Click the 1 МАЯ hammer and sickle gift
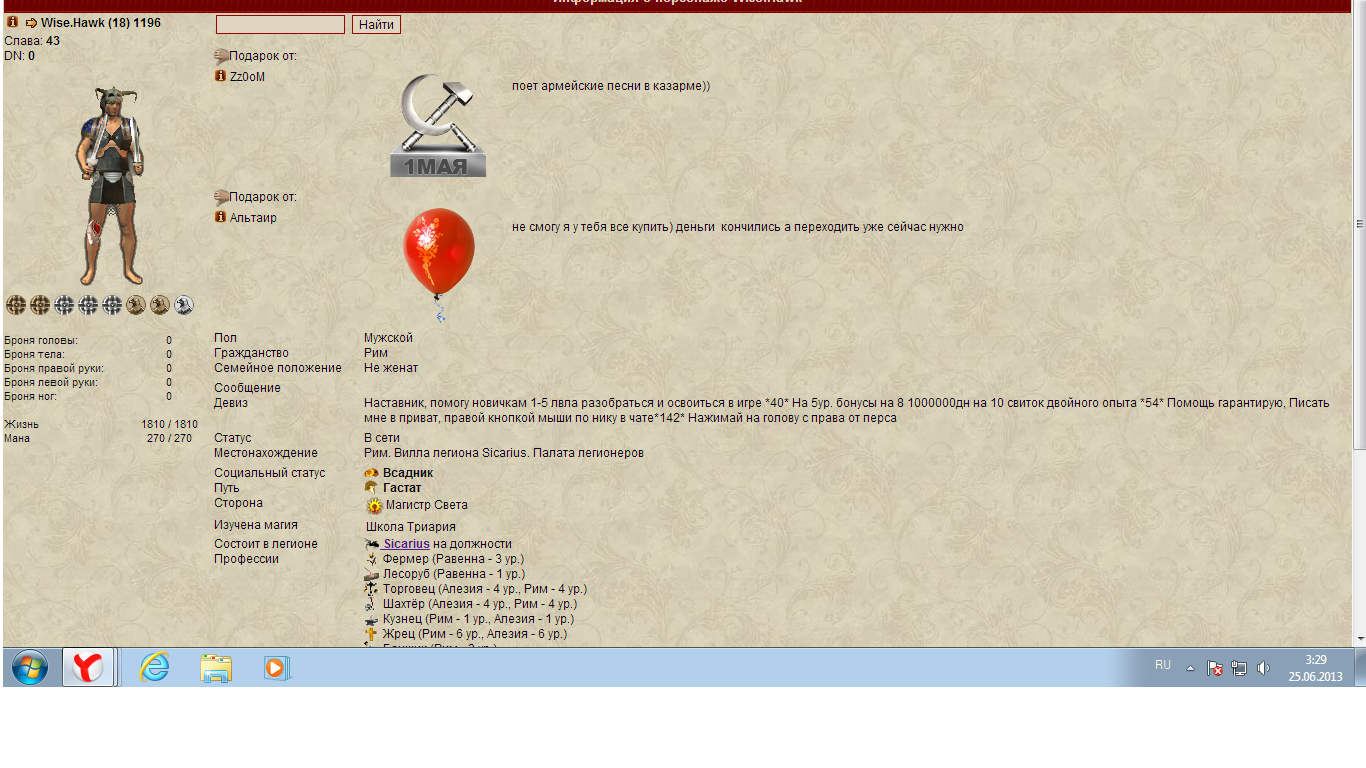 [x=438, y=126]
